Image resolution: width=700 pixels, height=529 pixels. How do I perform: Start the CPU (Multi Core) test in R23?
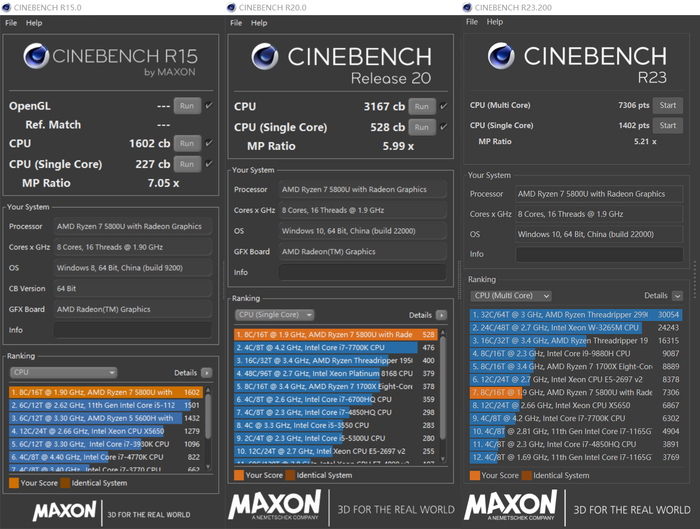667,105
